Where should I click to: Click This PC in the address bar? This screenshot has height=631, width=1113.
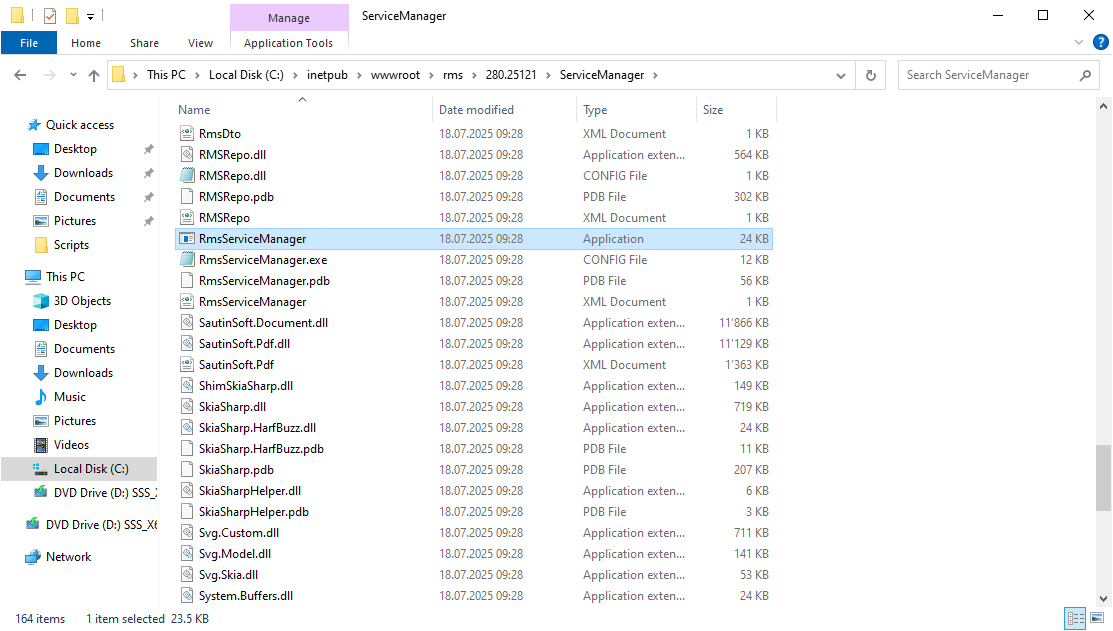tap(166, 75)
